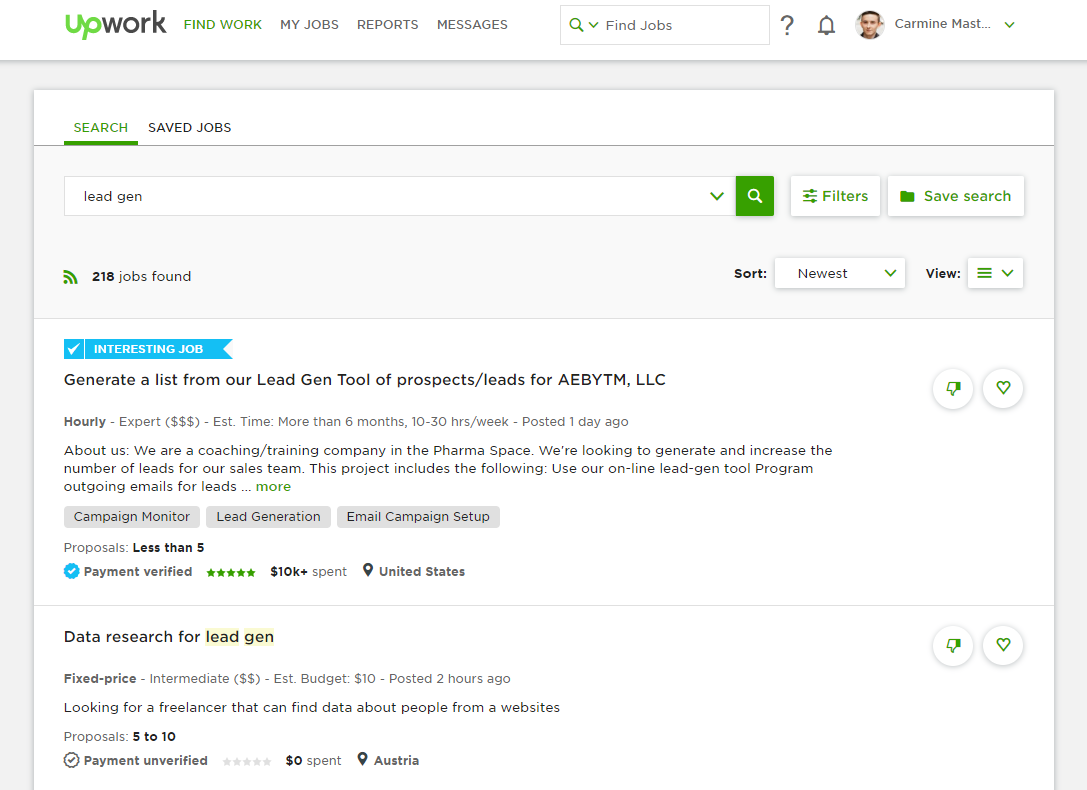This screenshot has width=1087, height=790.
Task: Open Reports menu
Action: 388,25
